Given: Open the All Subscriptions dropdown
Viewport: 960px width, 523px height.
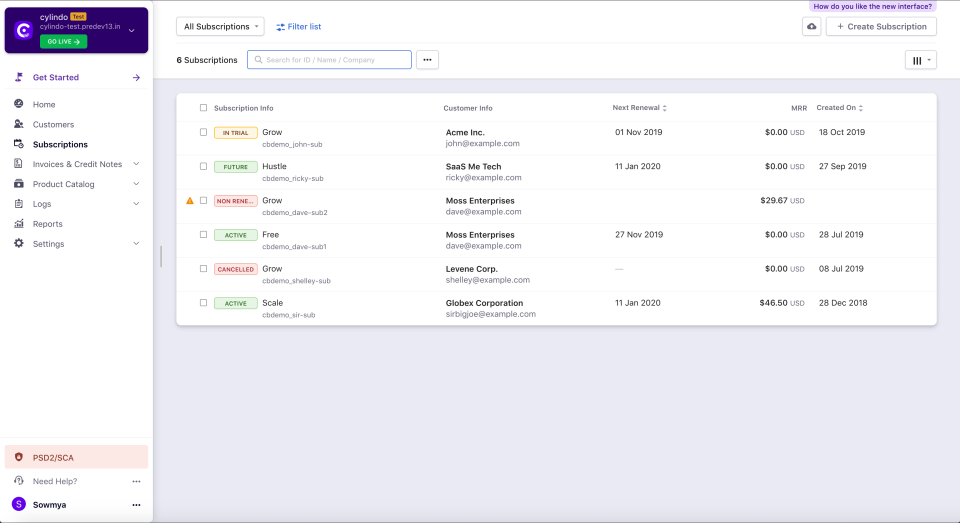Looking at the screenshot, I should pyautogui.click(x=220, y=26).
